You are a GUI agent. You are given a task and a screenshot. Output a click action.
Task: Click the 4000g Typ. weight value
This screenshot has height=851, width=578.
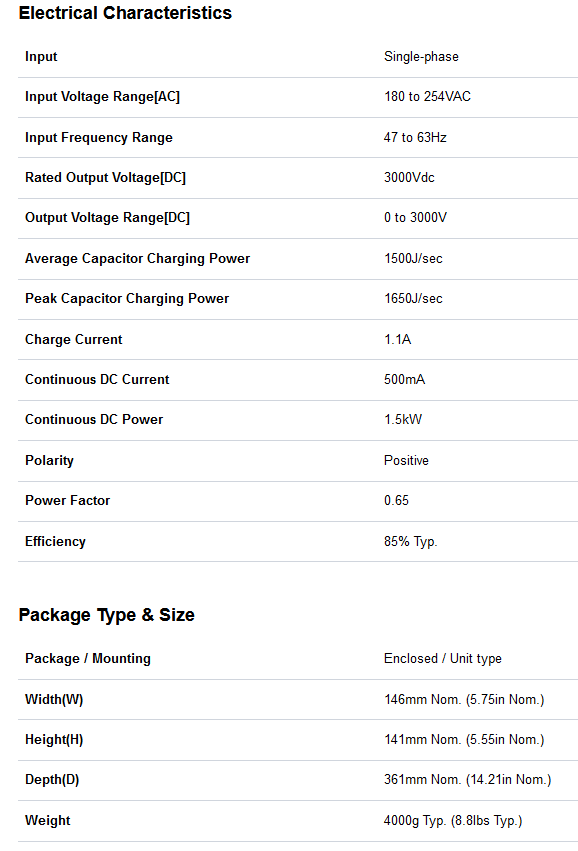click(x=417, y=821)
